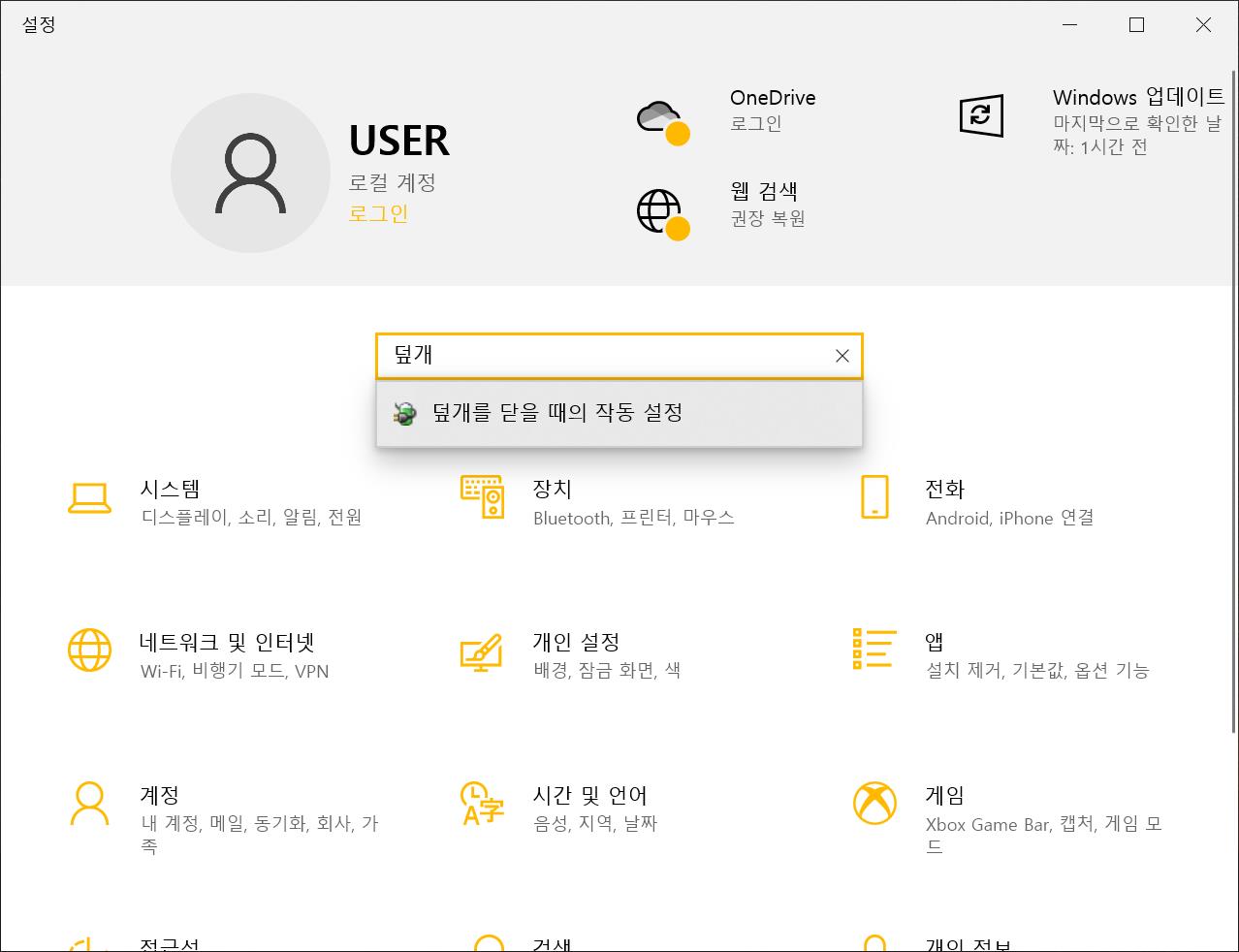Click Android, iPhone 연결 description

pos(1009,518)
